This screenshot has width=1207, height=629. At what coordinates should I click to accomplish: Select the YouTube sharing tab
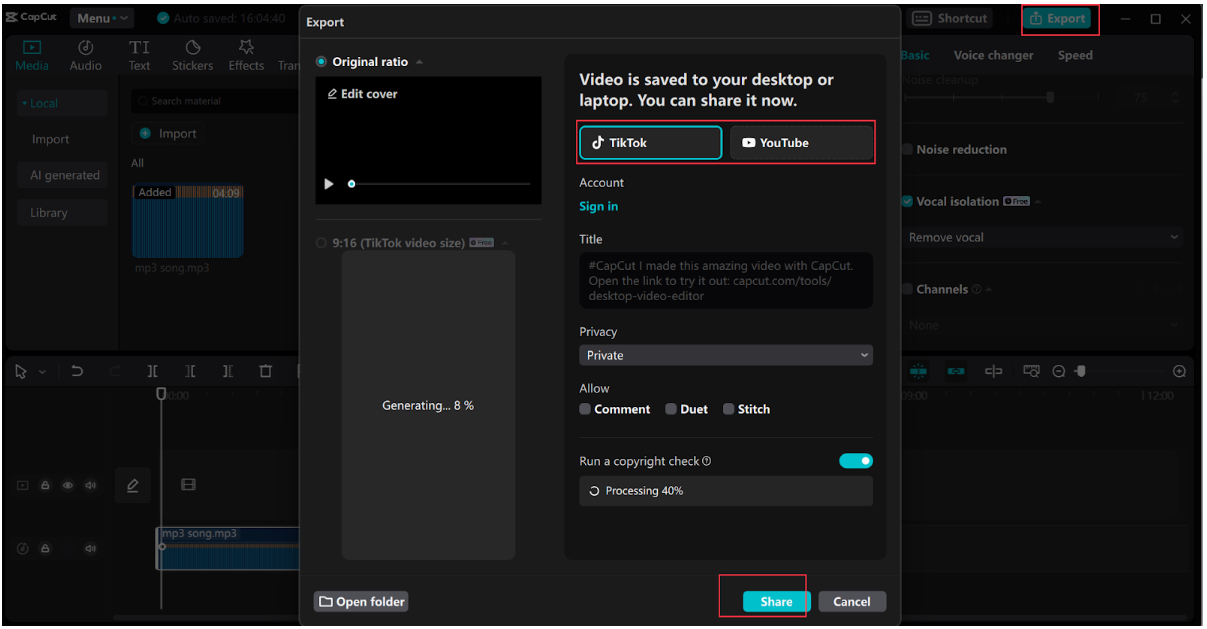(x=801, y=143)
